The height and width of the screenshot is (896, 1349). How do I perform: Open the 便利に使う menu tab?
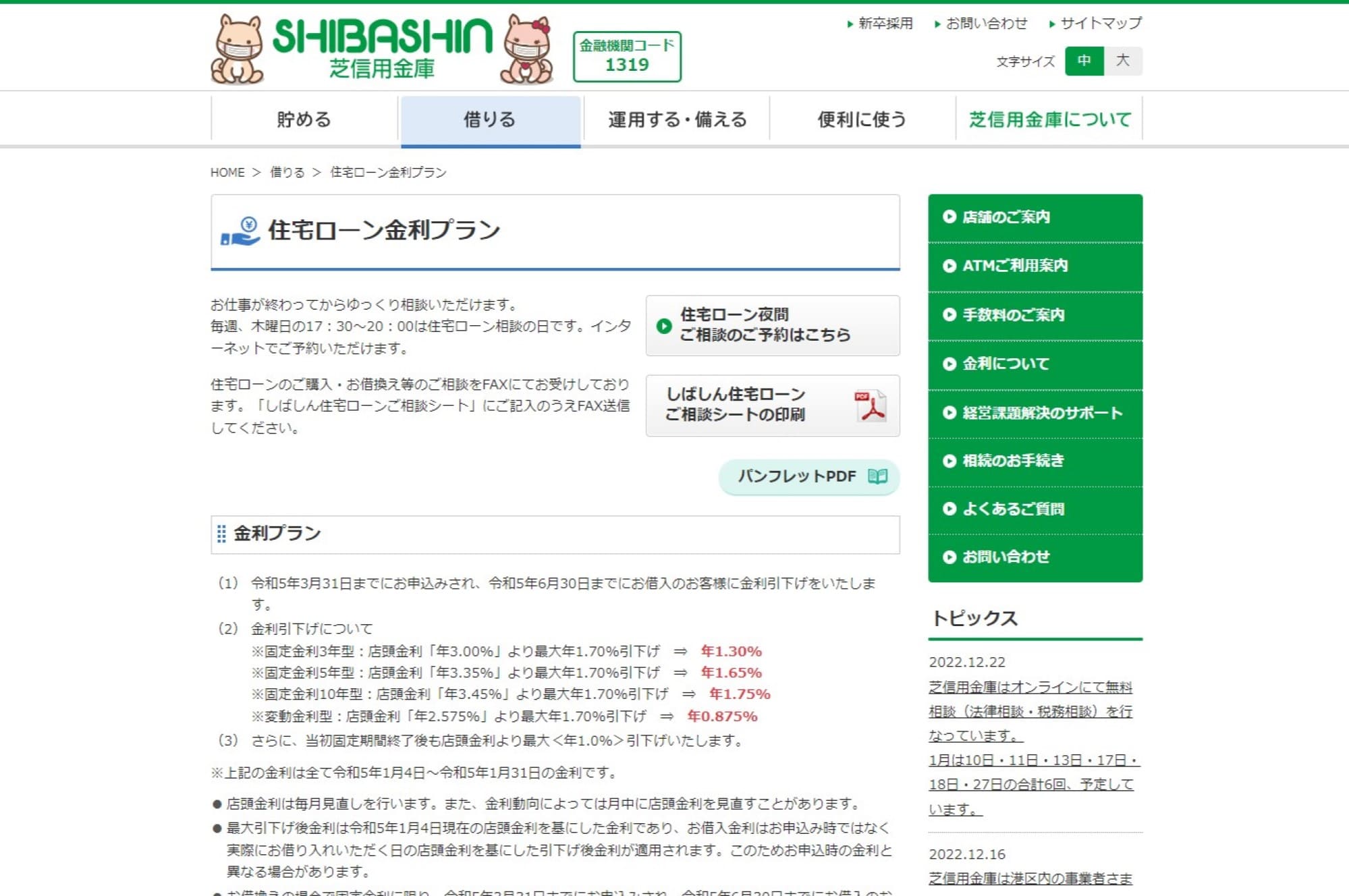coord(862,119)
